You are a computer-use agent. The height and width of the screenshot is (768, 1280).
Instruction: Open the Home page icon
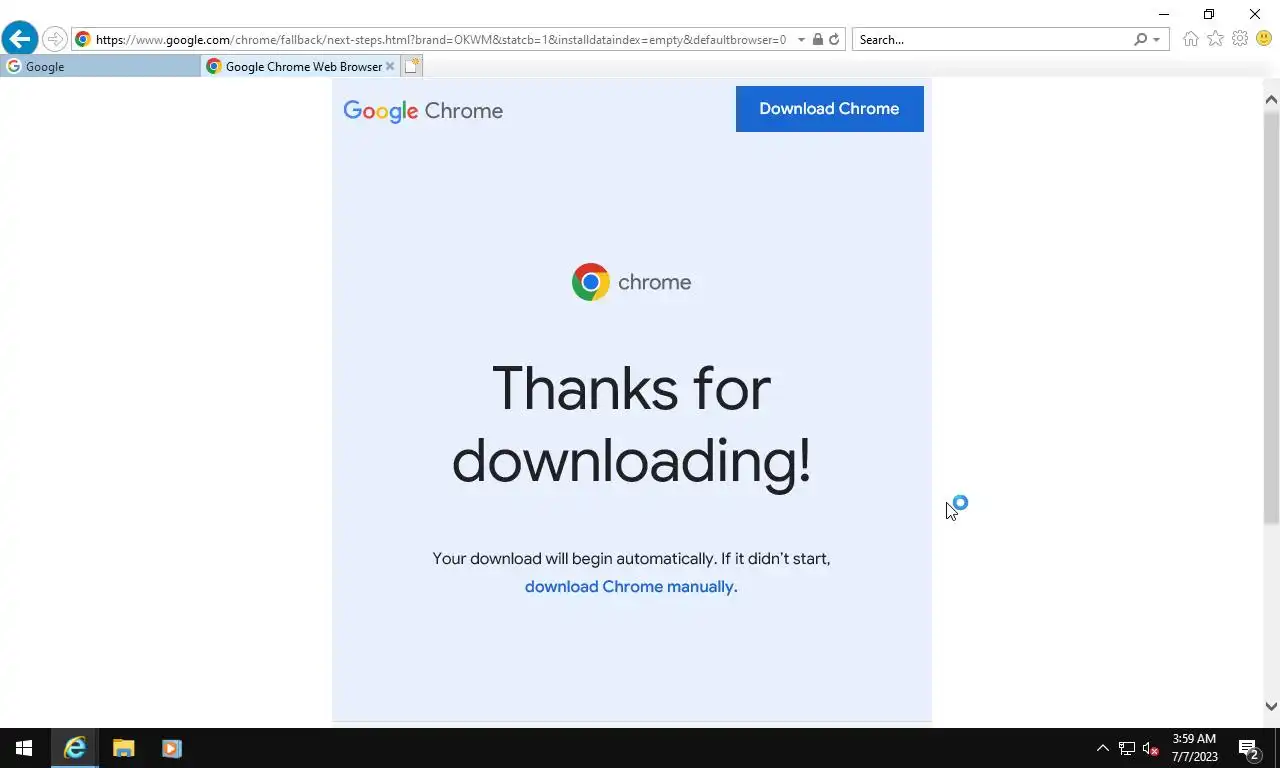pos(1190,39)
